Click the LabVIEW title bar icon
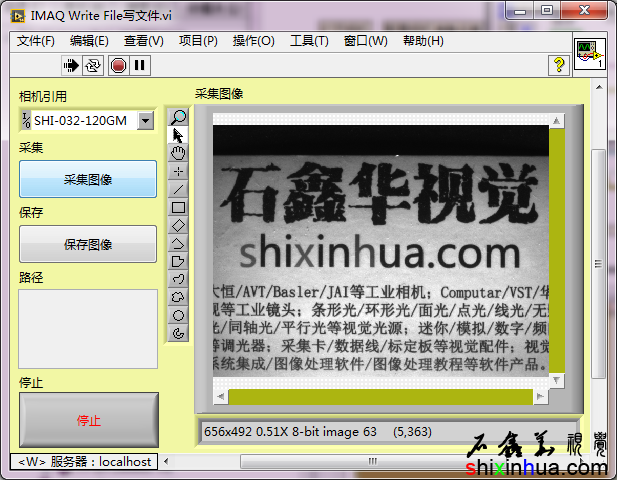Image resolution: width=617 pixels, height=480 pixels. click(x=17, y=16)
